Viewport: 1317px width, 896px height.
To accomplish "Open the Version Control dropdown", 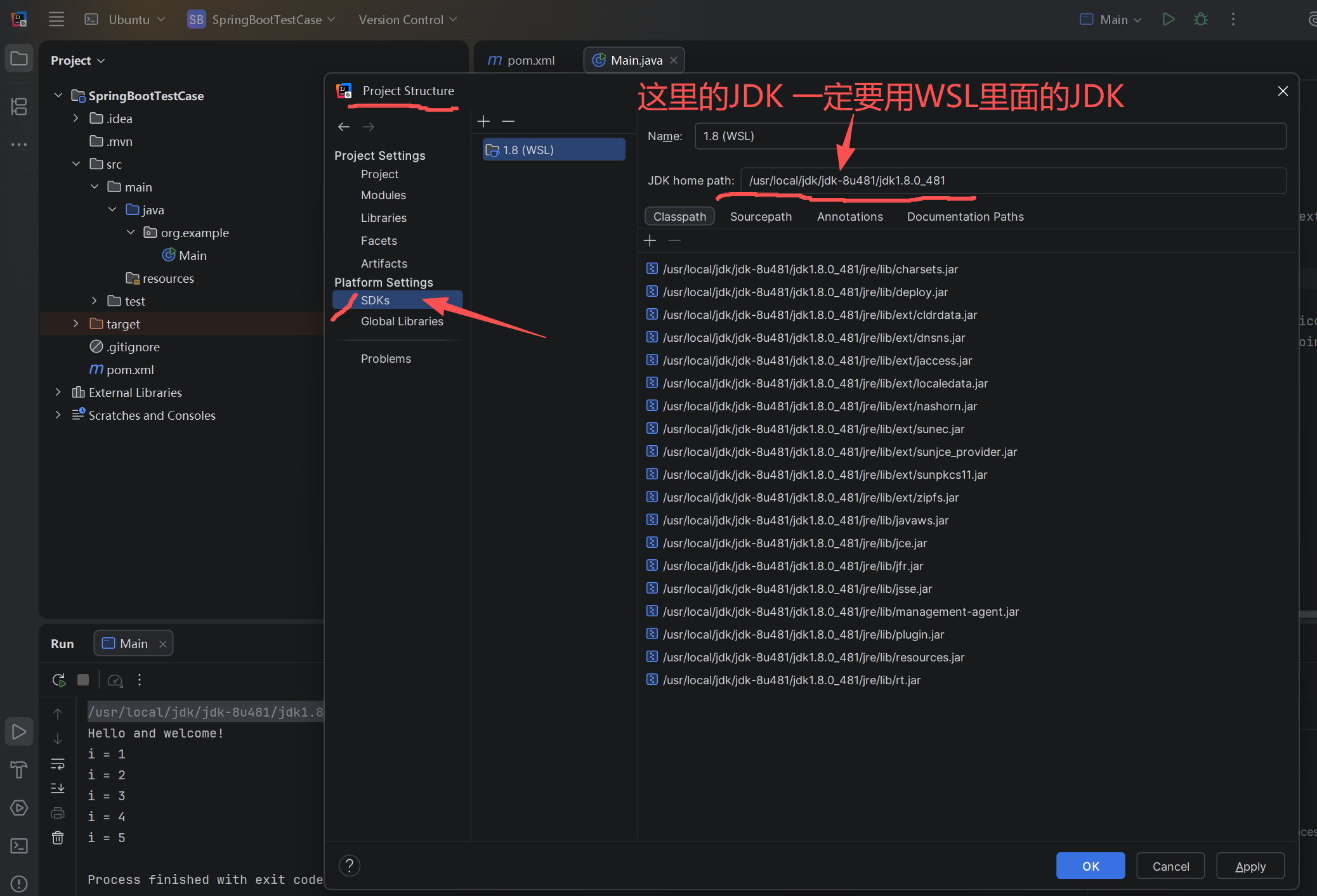I will click(407, 20).
